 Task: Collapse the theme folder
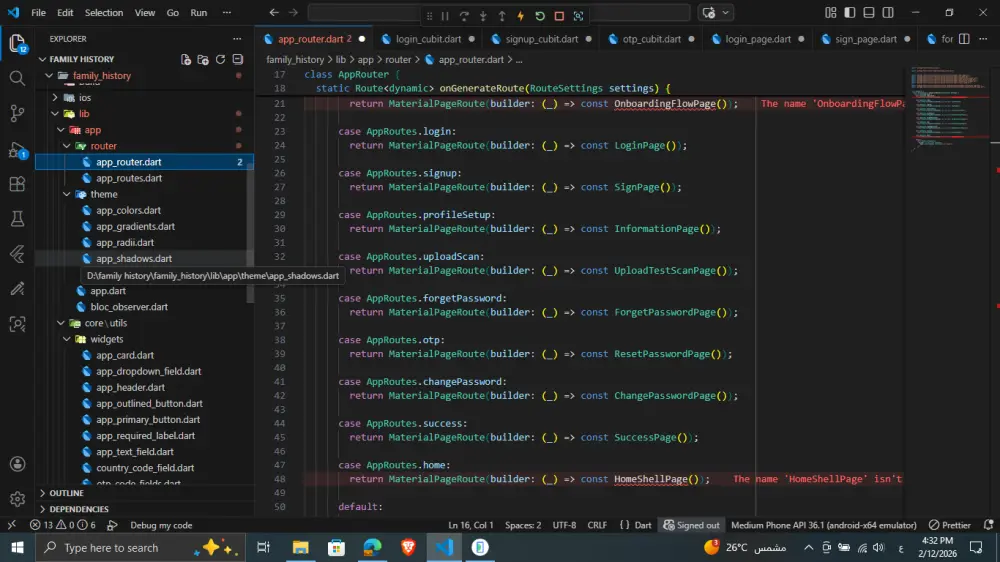[x=103, y=194]
